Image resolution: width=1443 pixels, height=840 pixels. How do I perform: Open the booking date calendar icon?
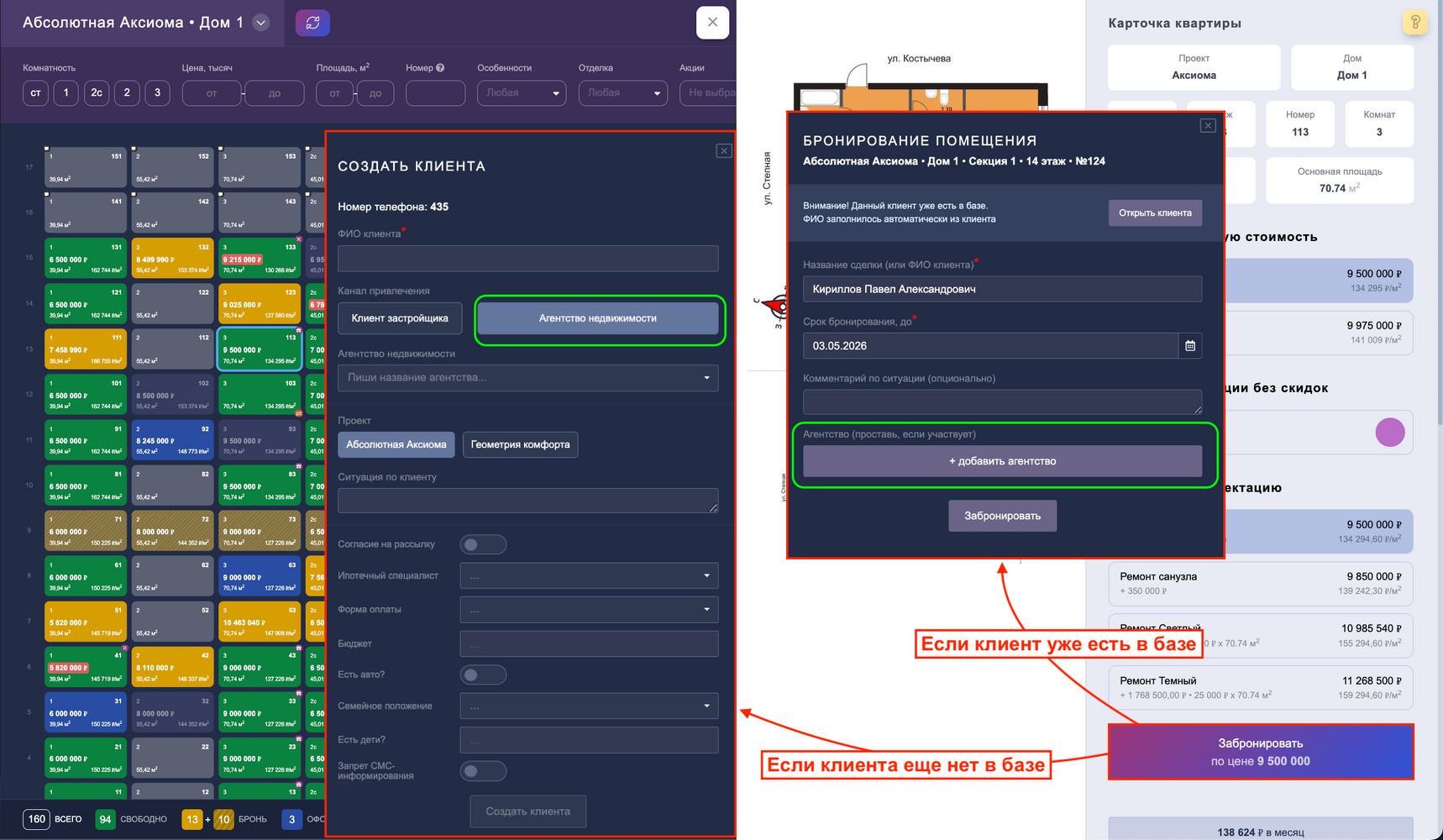point(1189,345)
